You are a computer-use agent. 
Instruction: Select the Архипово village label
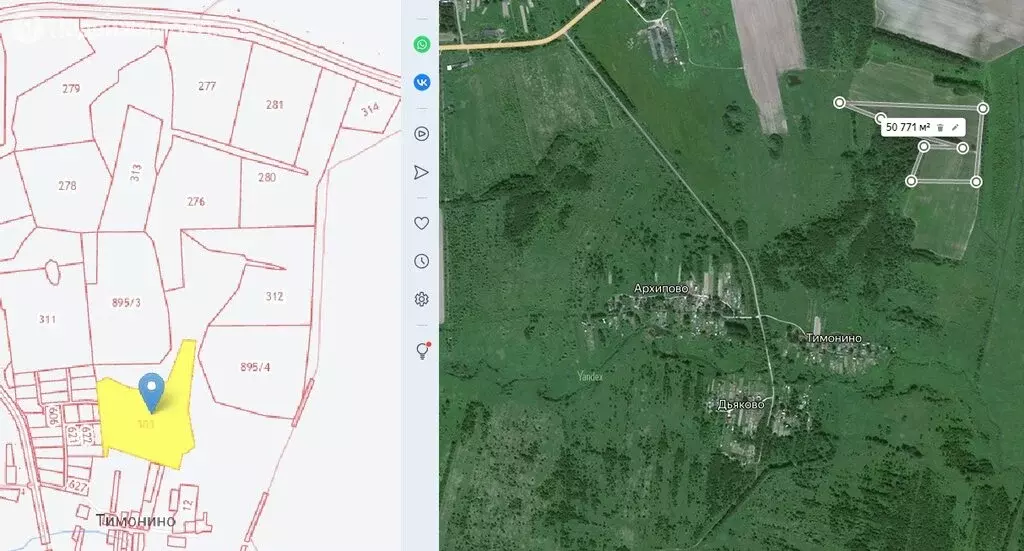[661, 288]
